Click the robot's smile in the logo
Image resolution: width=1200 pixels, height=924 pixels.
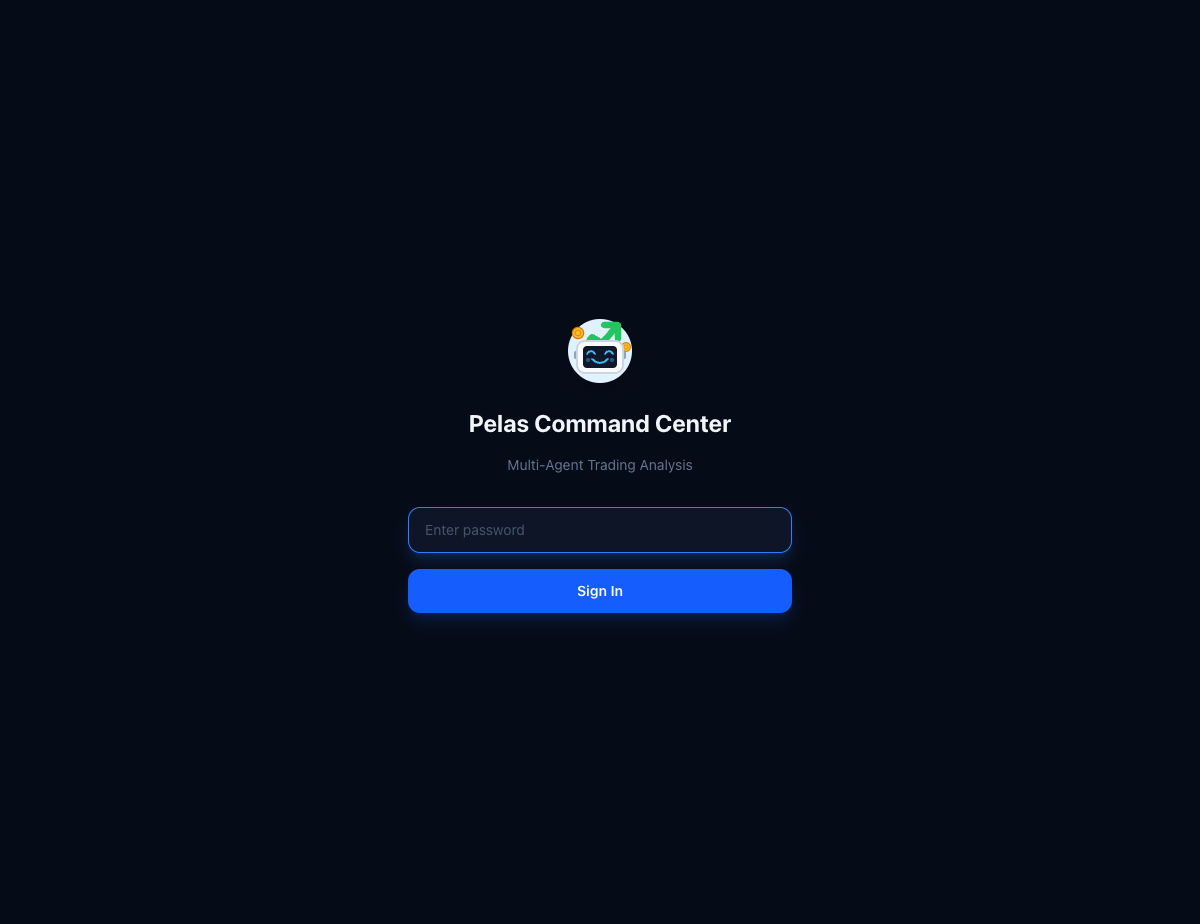point(600,361)
